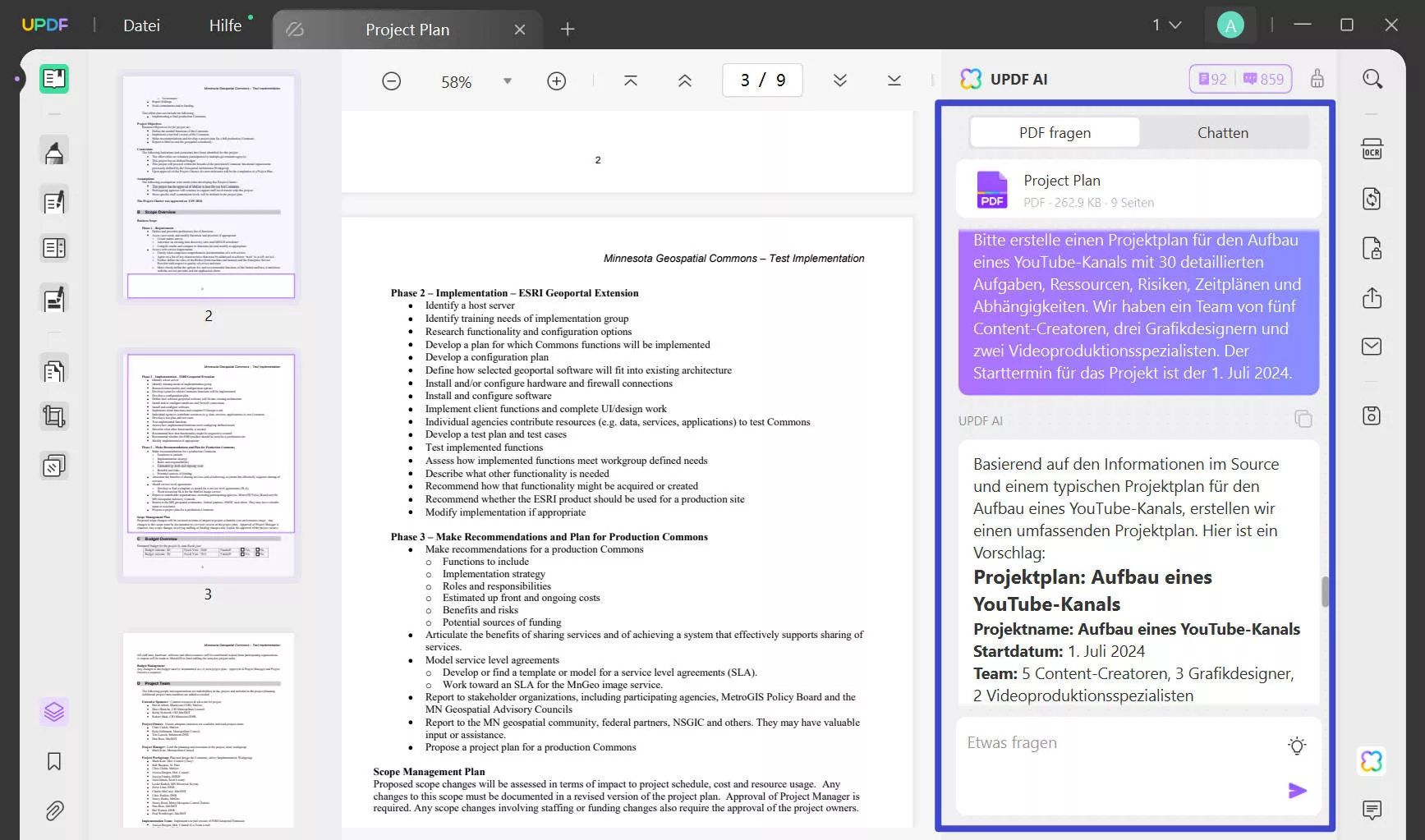Image resolution: width=1425 pixels, height=840 pixels.
Task: Select the highlighter annotation tool
Action: (53, 150)
